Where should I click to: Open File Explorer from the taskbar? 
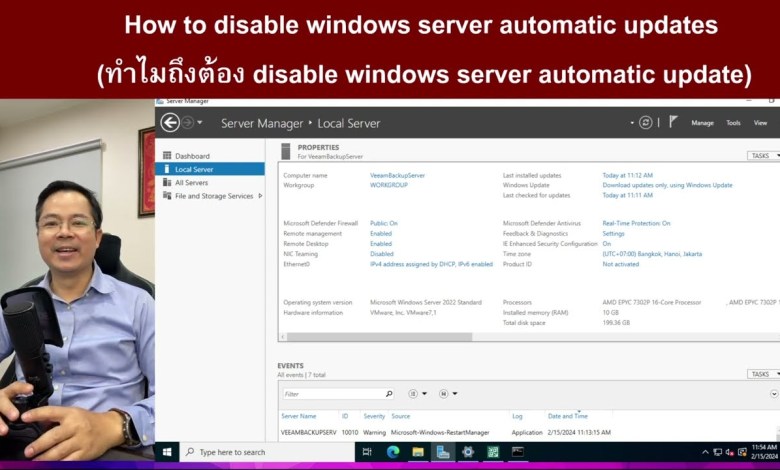[x=418, y=452]
